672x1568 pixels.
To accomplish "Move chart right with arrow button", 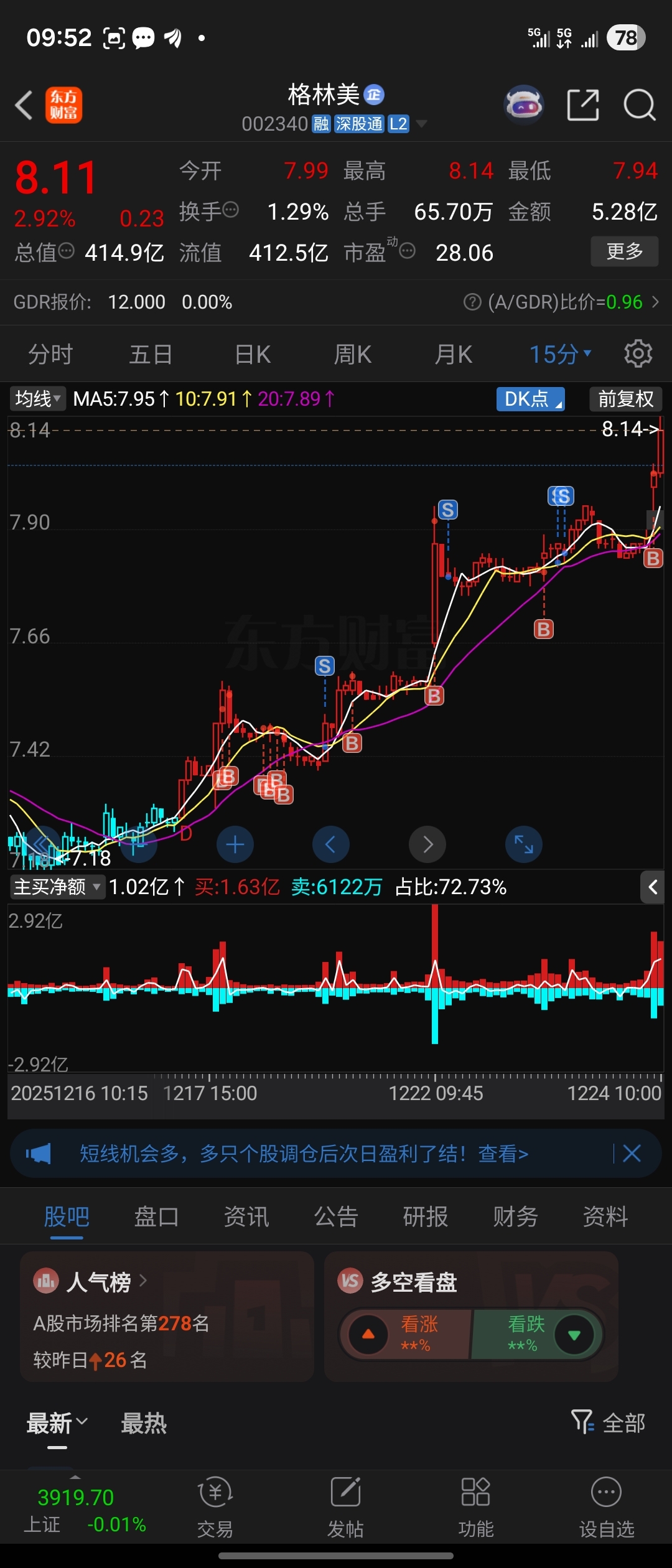I will coord(427,844).
